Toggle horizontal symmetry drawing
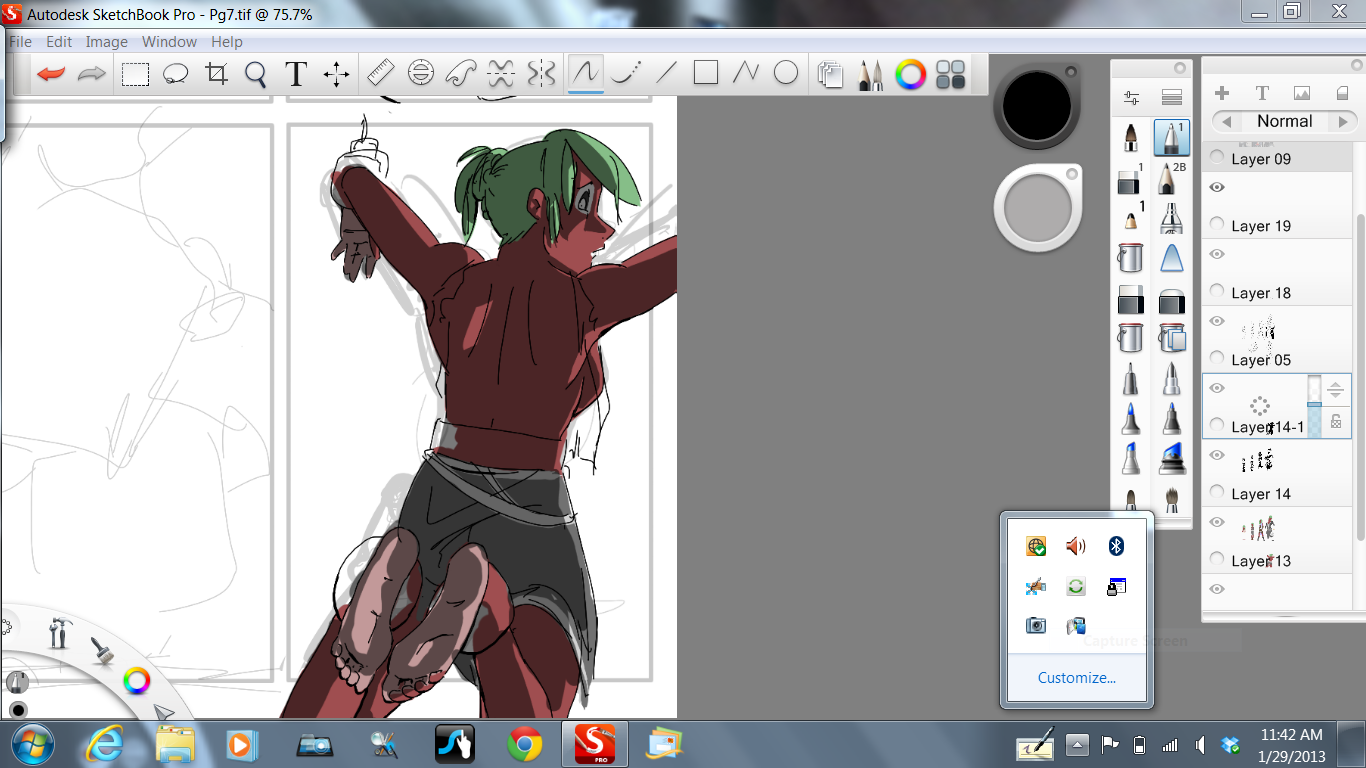The width and height of the screenshot is (1366, 768). 501,73
